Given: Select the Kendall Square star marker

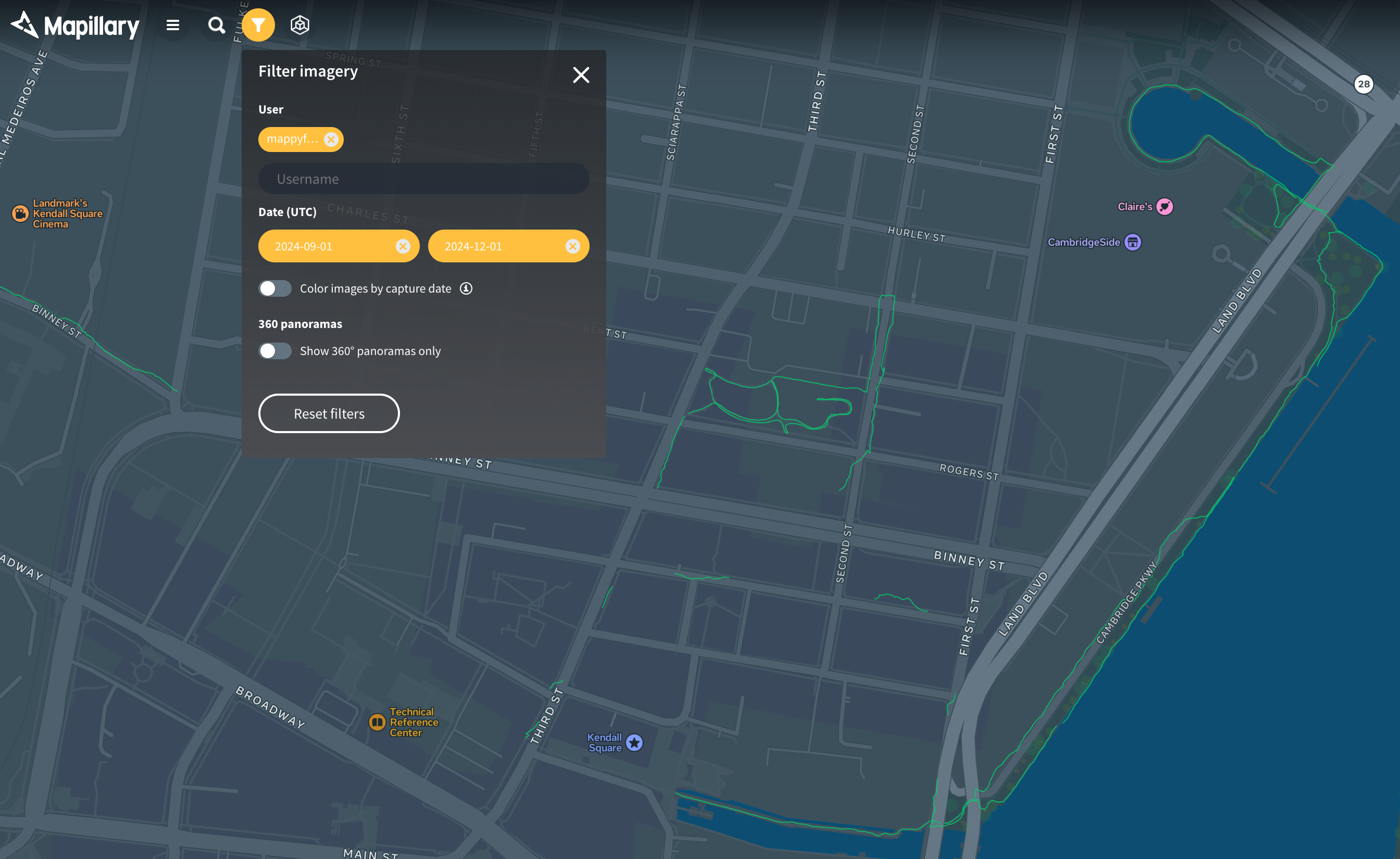Looking at the screenshot, I should 634,742.
